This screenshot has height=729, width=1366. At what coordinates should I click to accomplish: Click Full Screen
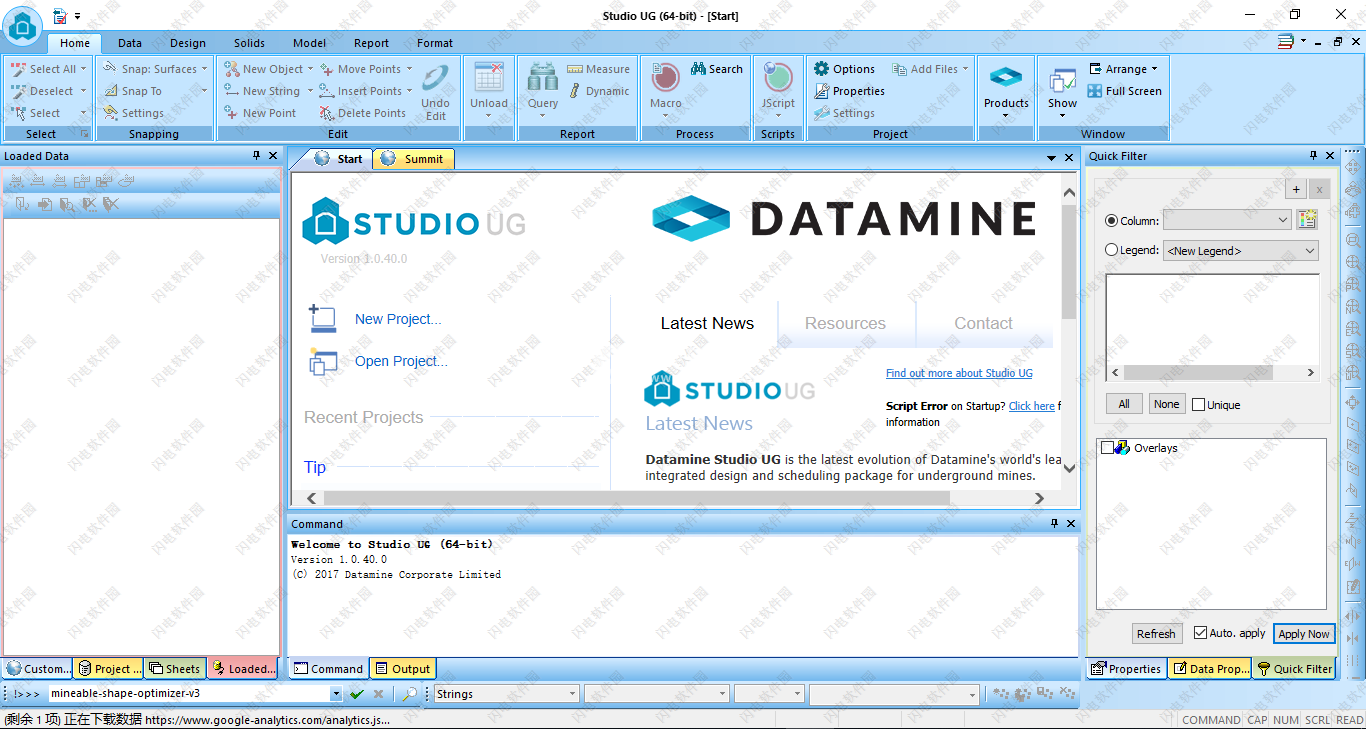tap(1125, 91)
